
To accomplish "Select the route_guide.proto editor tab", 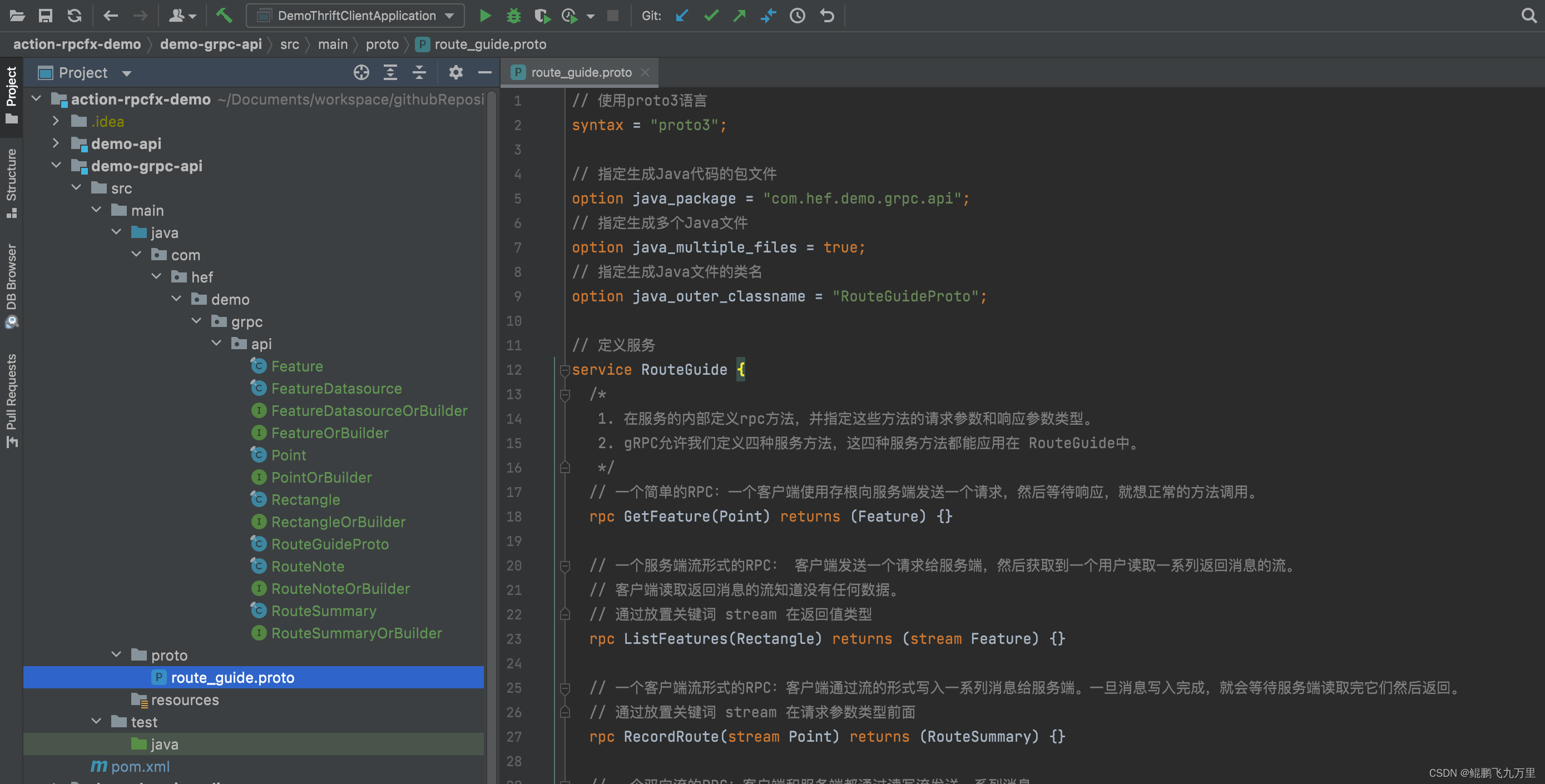I will pos(580,72).
